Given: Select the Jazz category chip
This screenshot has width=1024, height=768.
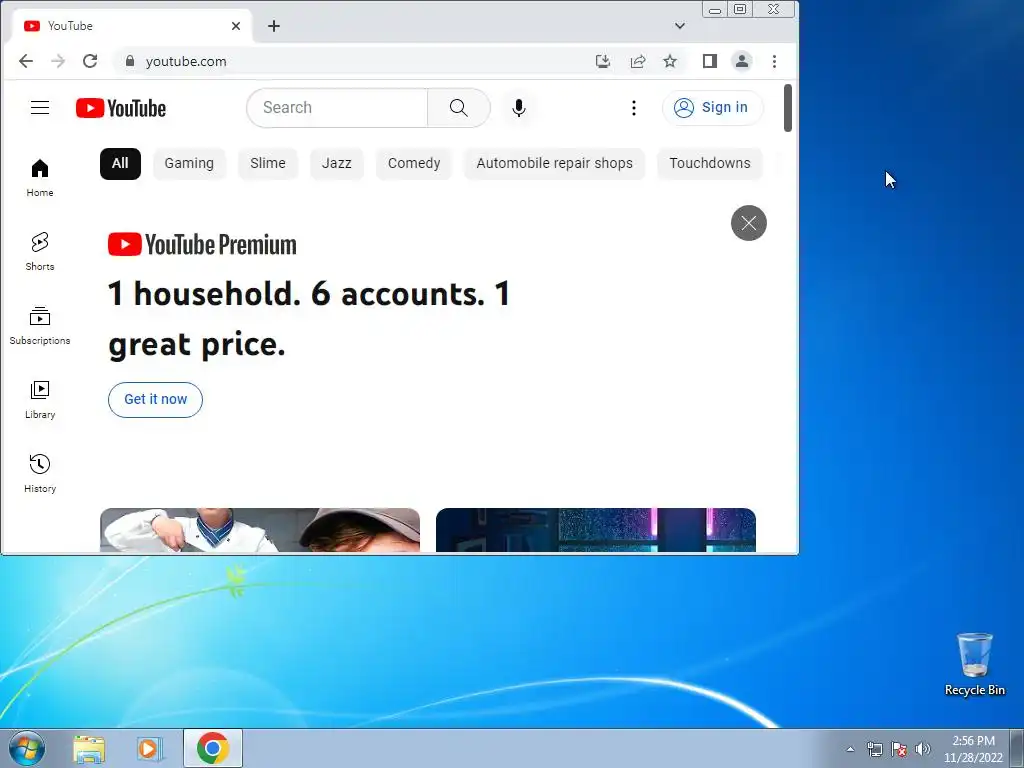Looking at the screenshot, I should point(336,163).
